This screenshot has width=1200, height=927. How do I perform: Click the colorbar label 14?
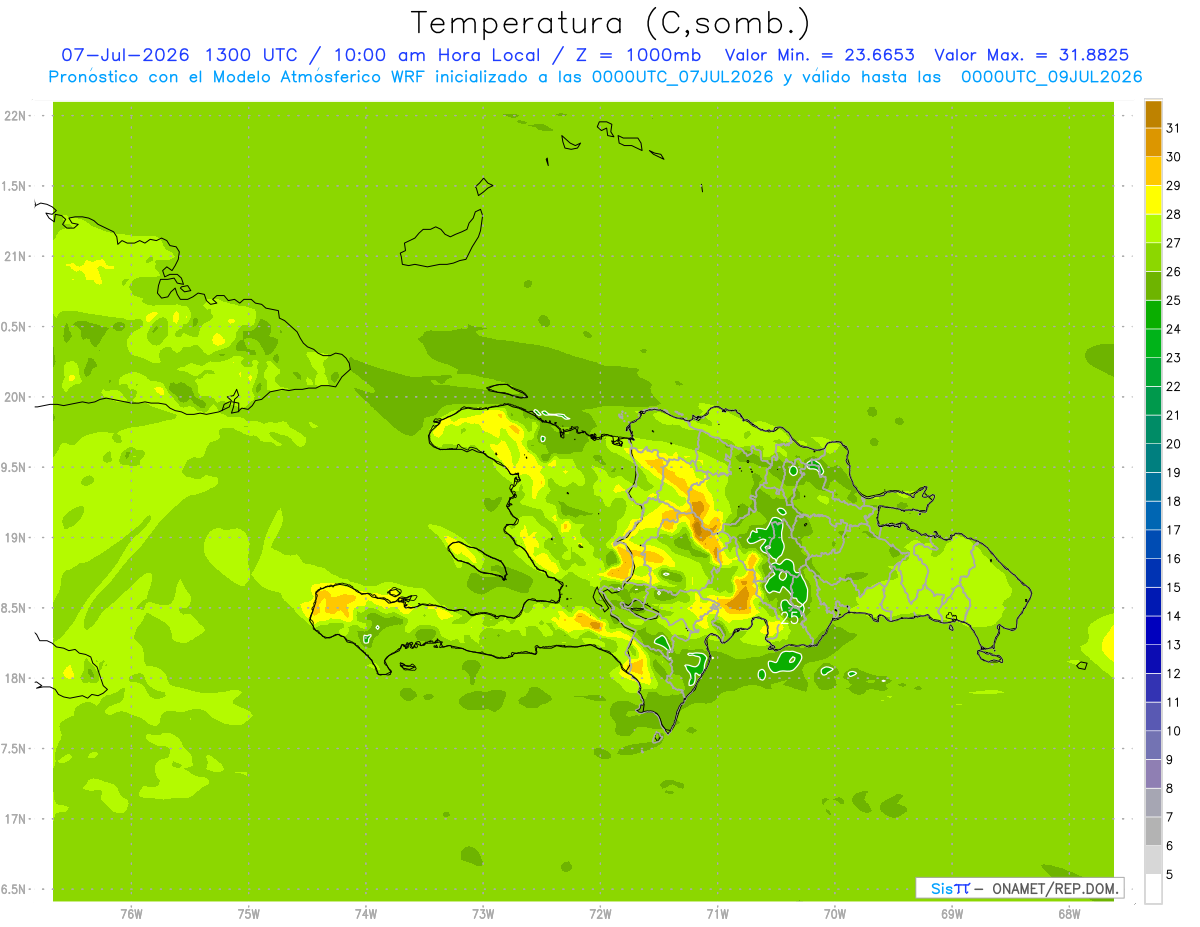1174,616
